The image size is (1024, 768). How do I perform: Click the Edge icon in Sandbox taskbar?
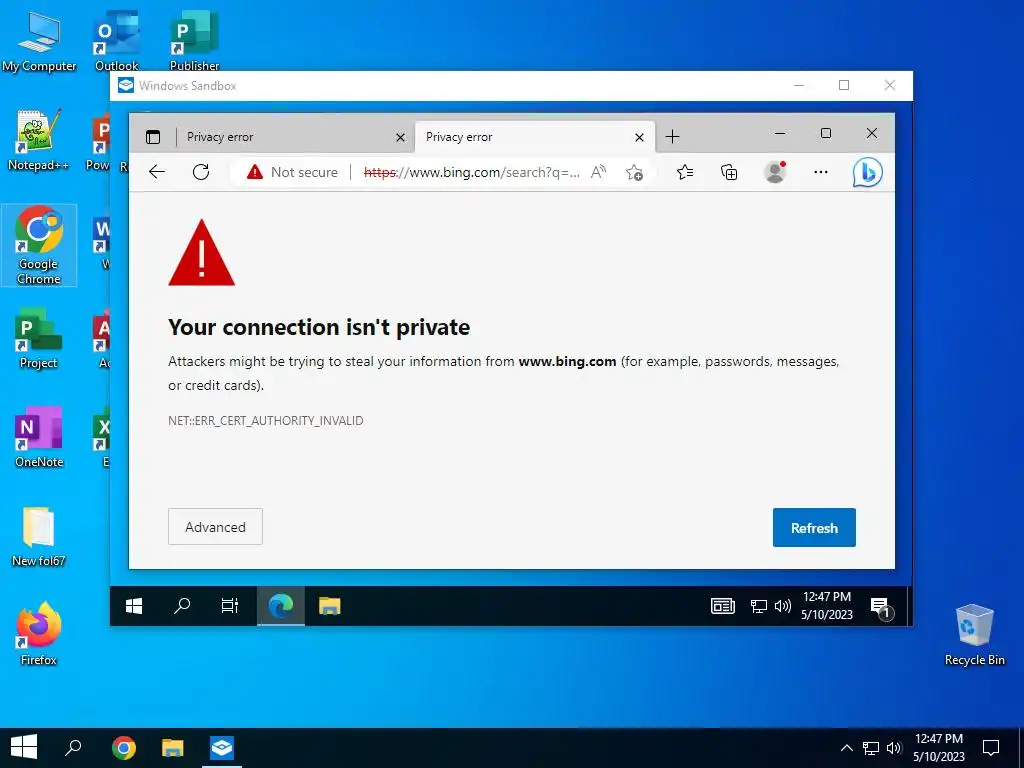281,606
